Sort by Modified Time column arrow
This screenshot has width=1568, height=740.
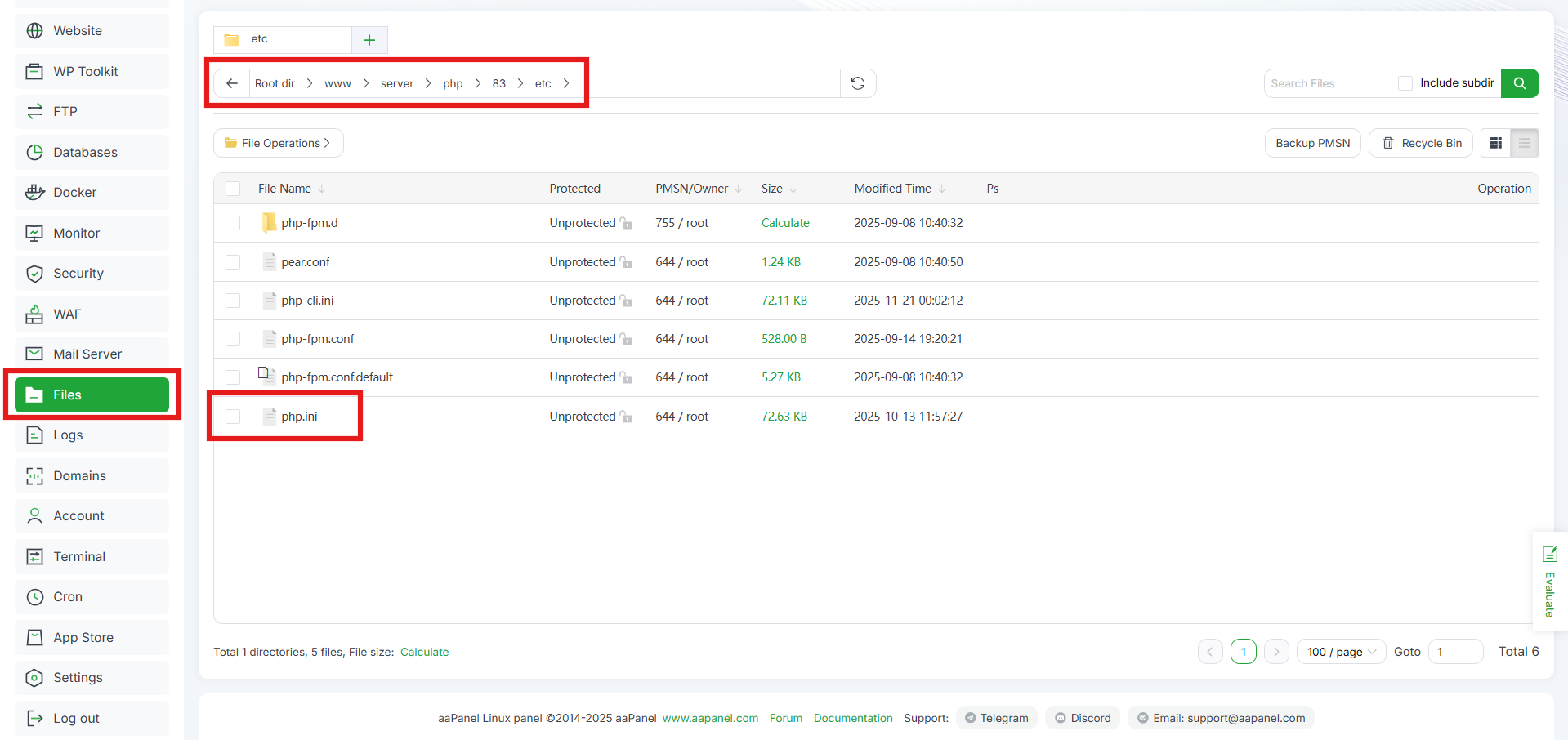[942, 189]
